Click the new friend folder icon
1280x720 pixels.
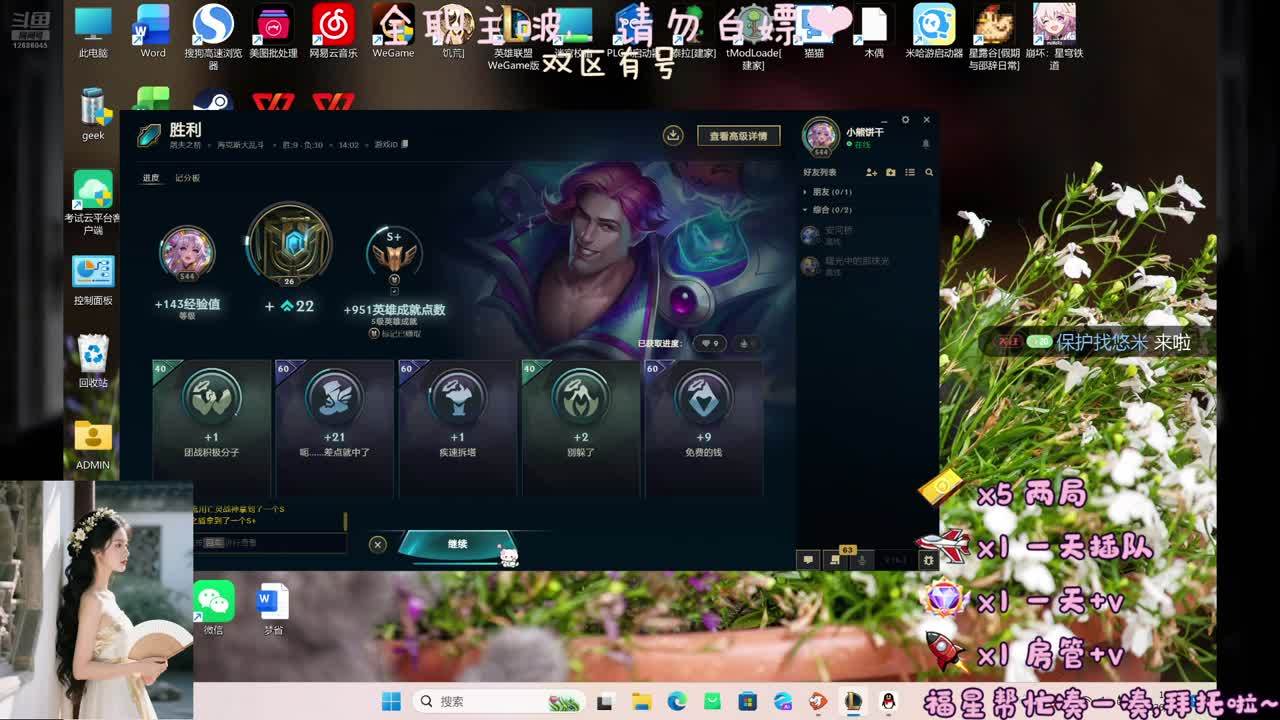click(891, 173)
